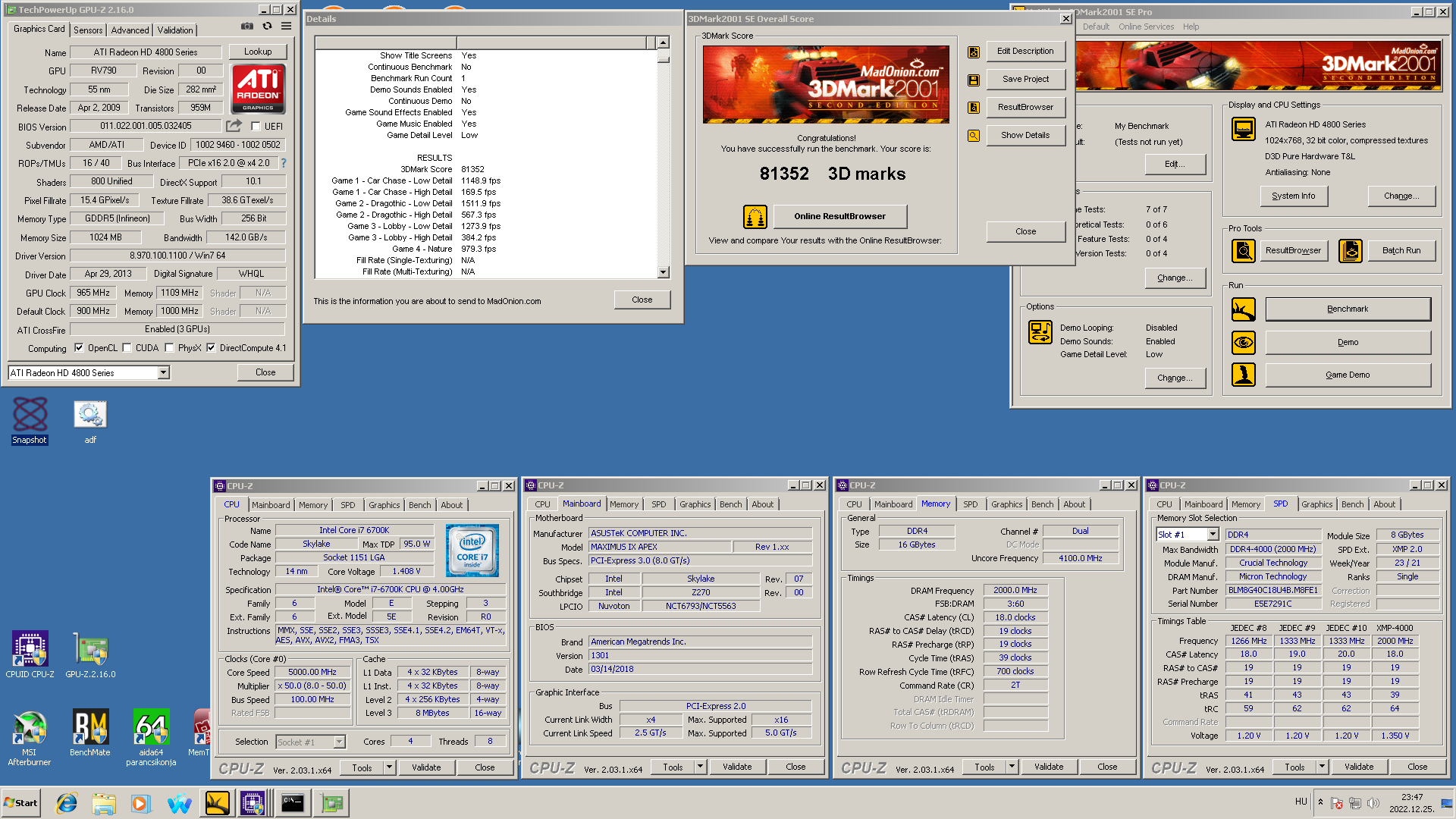The width and height of the screenshot is (1456, 819).
Task: Click the magnifier icon beside Show Details
Action: coord(974,136)
